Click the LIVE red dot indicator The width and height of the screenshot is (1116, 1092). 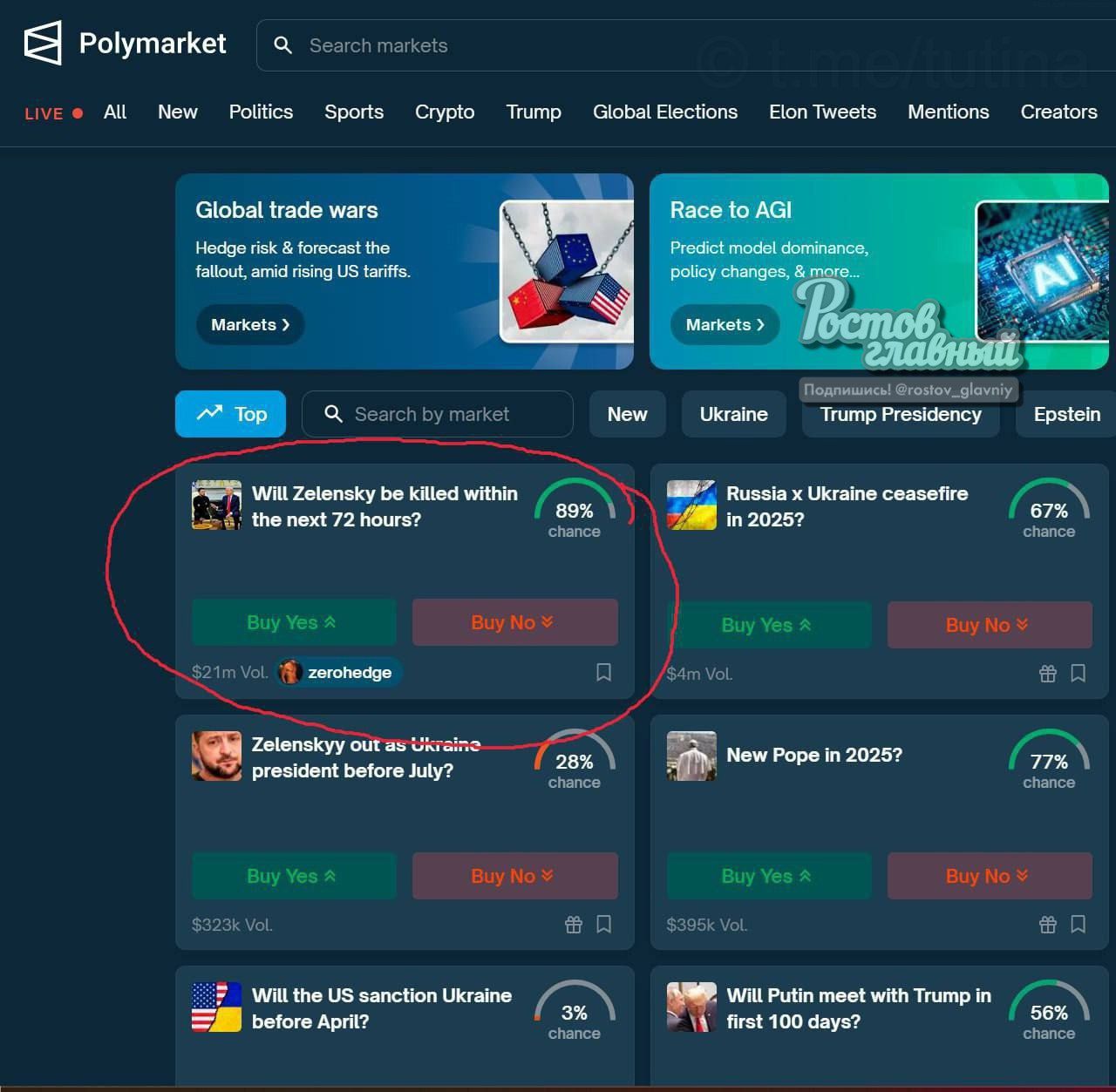pyautogui.click(x=78, y=113)
